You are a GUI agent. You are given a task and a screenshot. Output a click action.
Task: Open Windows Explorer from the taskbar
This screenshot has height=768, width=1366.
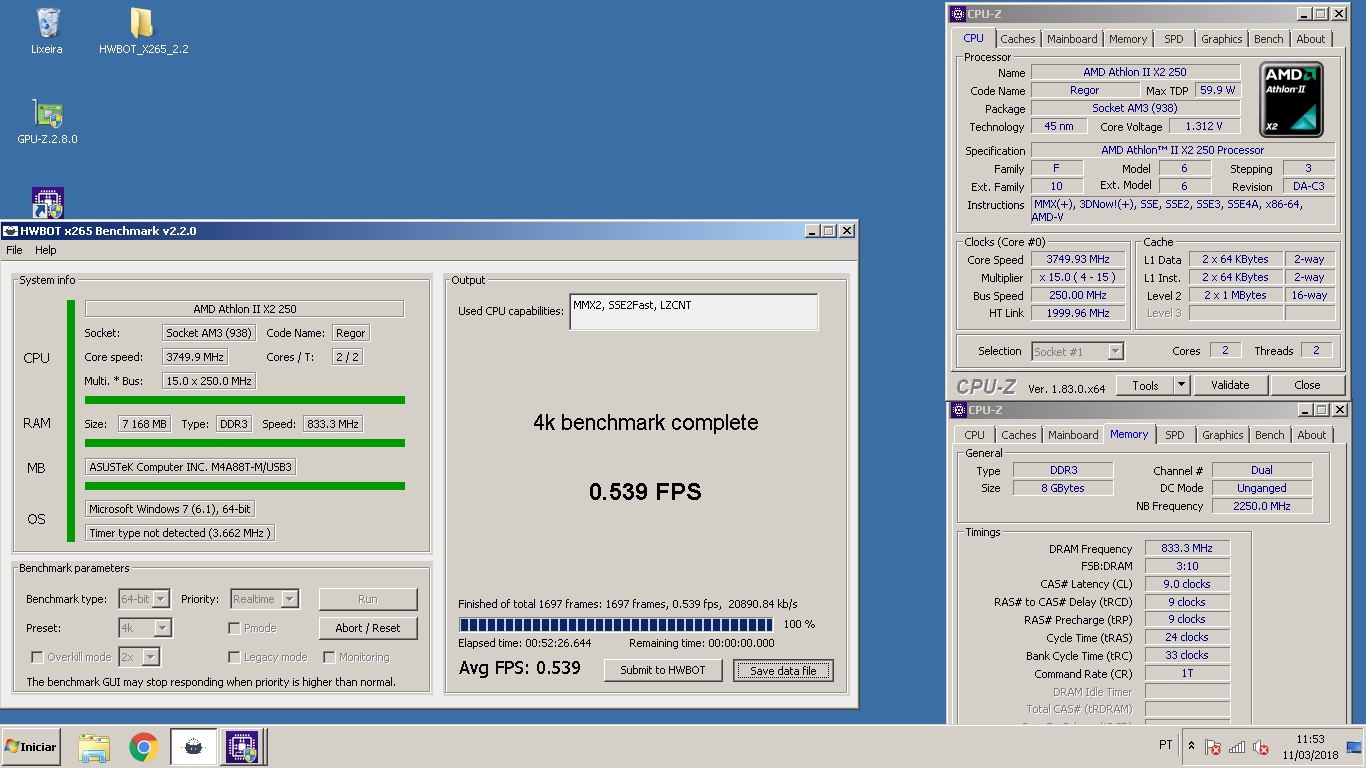tap(94, 747)
